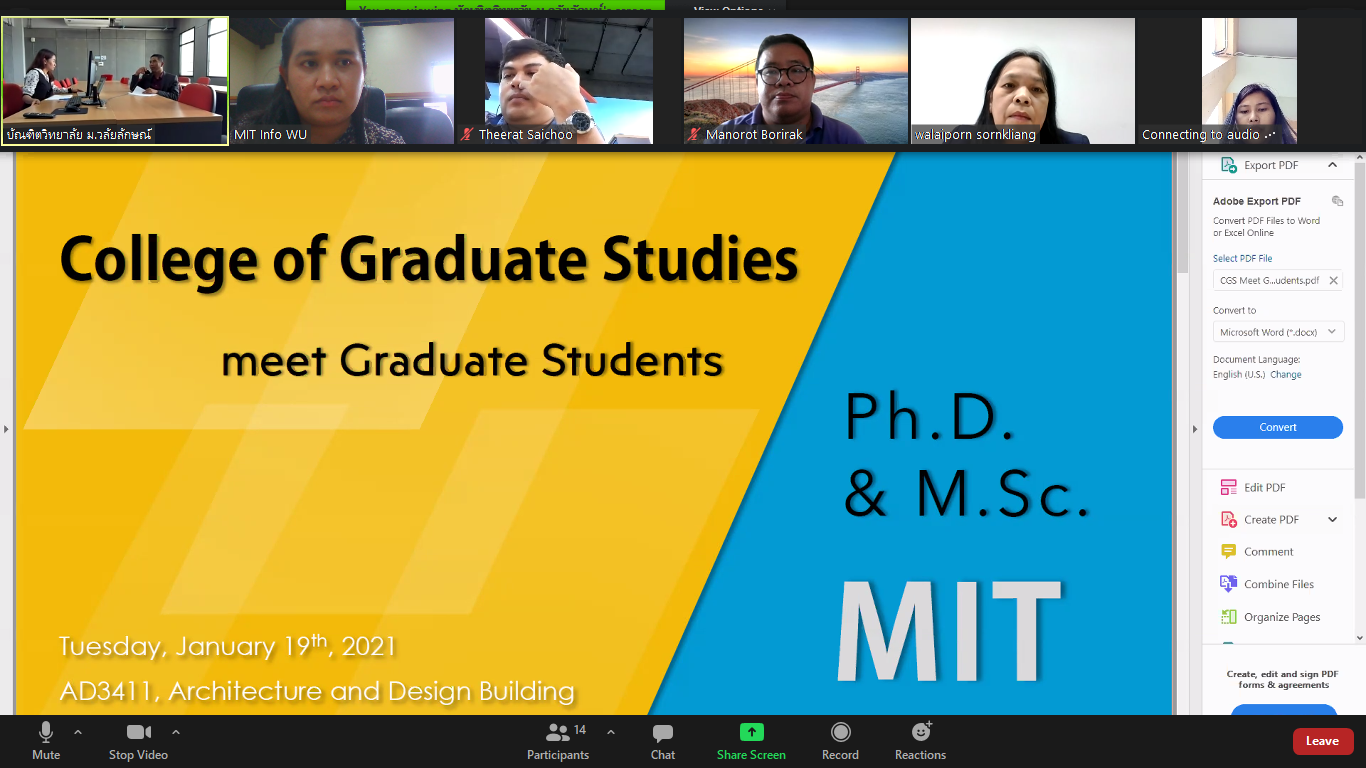The height and width of the screenshot is (768, 1366).
Task: Click the blue Convert button
Action: (x=1277, y=427)
